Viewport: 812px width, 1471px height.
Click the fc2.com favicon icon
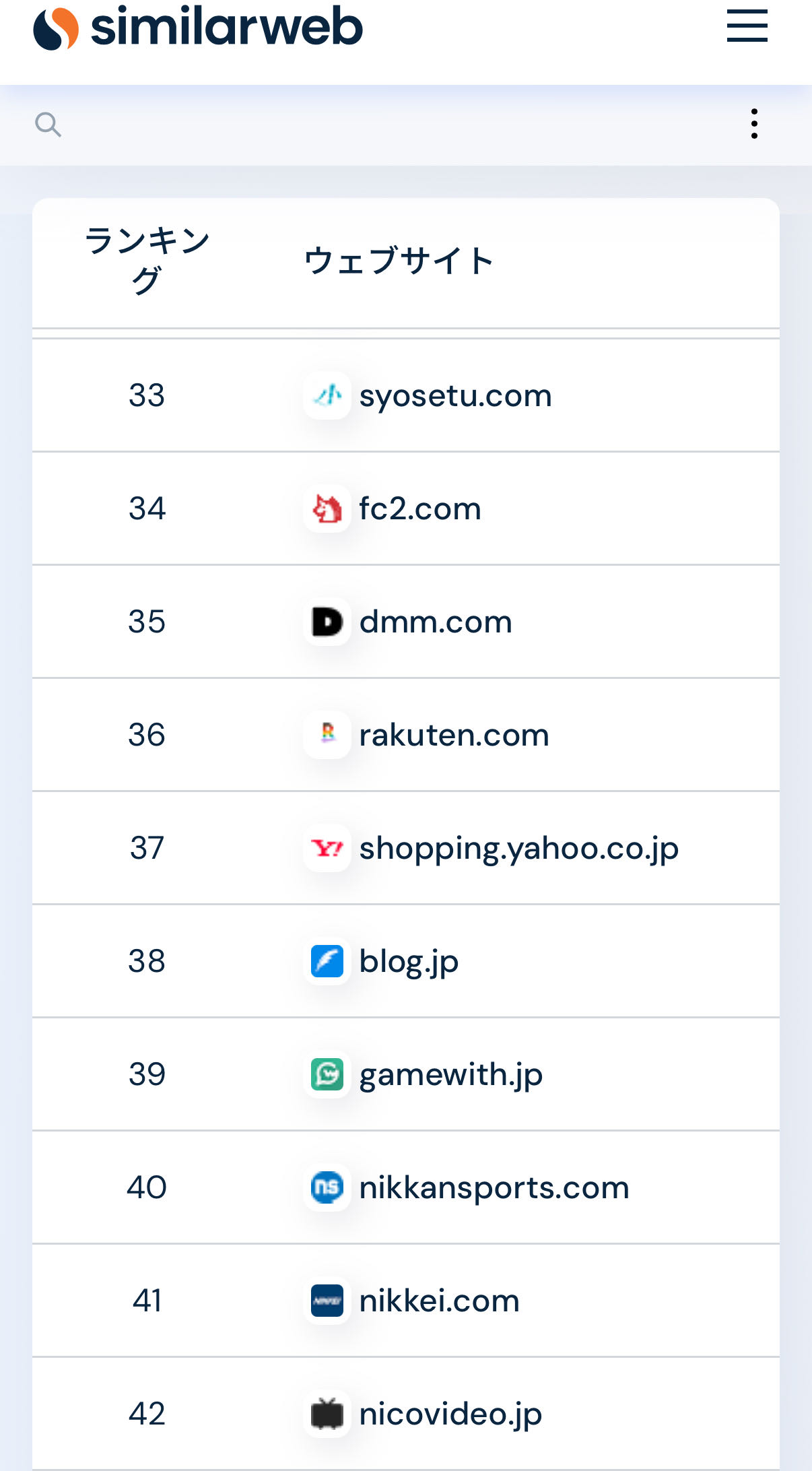click(x=327, y=509)
